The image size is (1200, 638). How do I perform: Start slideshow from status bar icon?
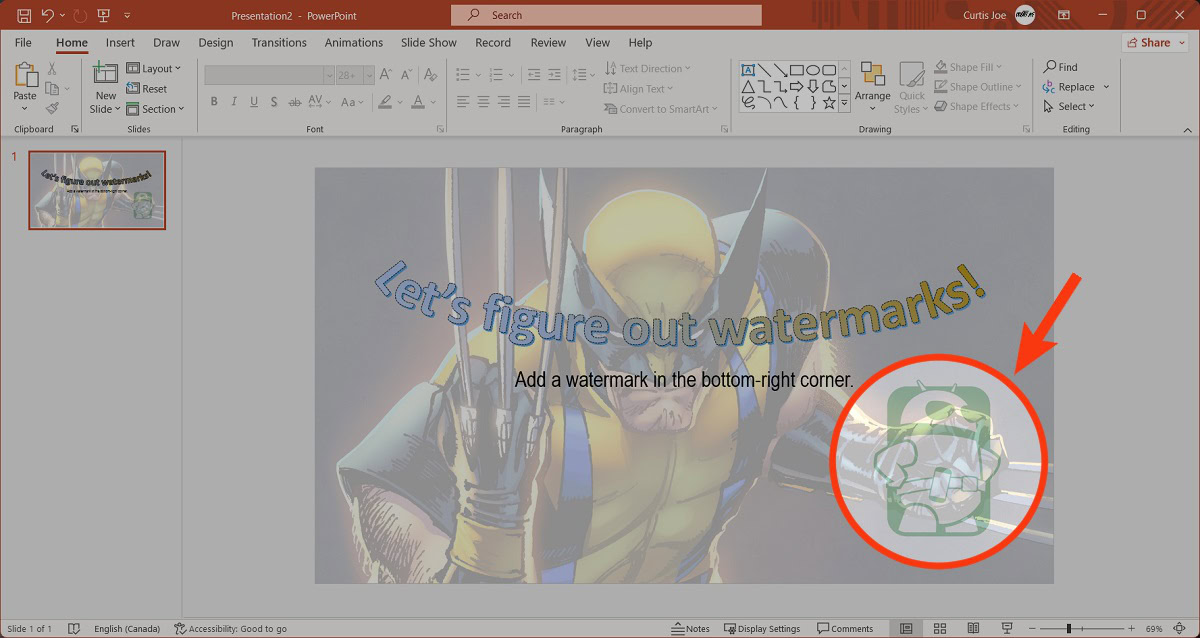pyautogui.click(x=1008, y=628)
